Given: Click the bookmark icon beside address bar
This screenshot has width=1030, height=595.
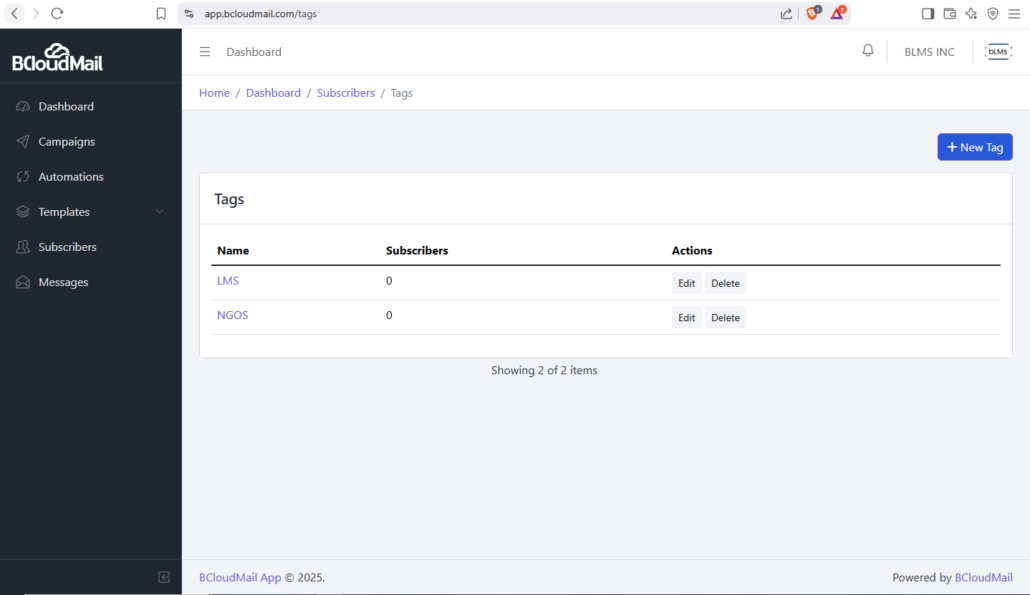Looking at the screenshot, I should coord(161,14).
